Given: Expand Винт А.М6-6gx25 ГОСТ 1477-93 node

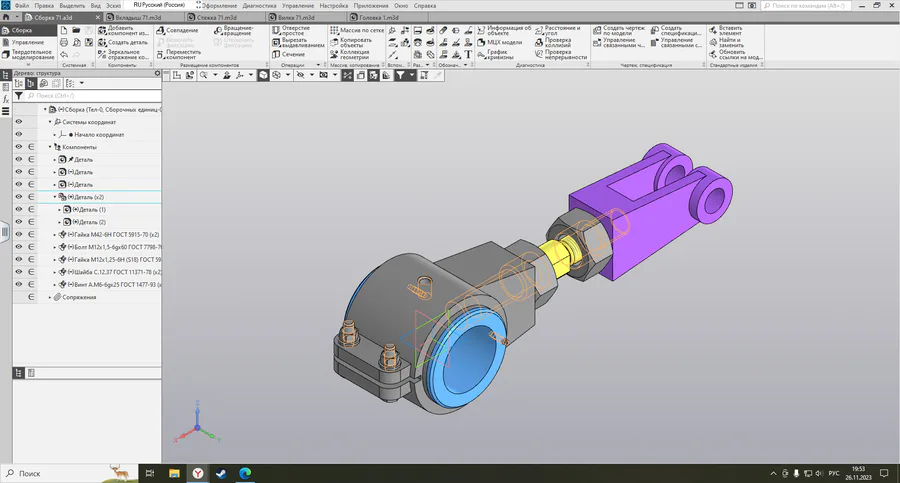Looking at the screenshot, I should pos(55,284).
